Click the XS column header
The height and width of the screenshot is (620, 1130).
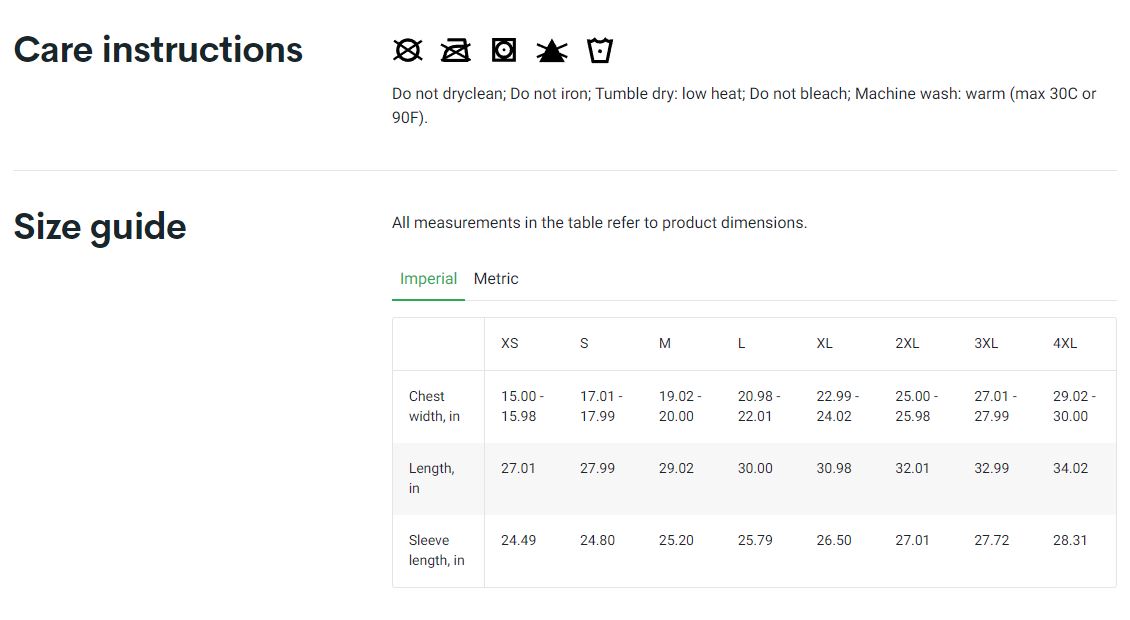point(510,343)
